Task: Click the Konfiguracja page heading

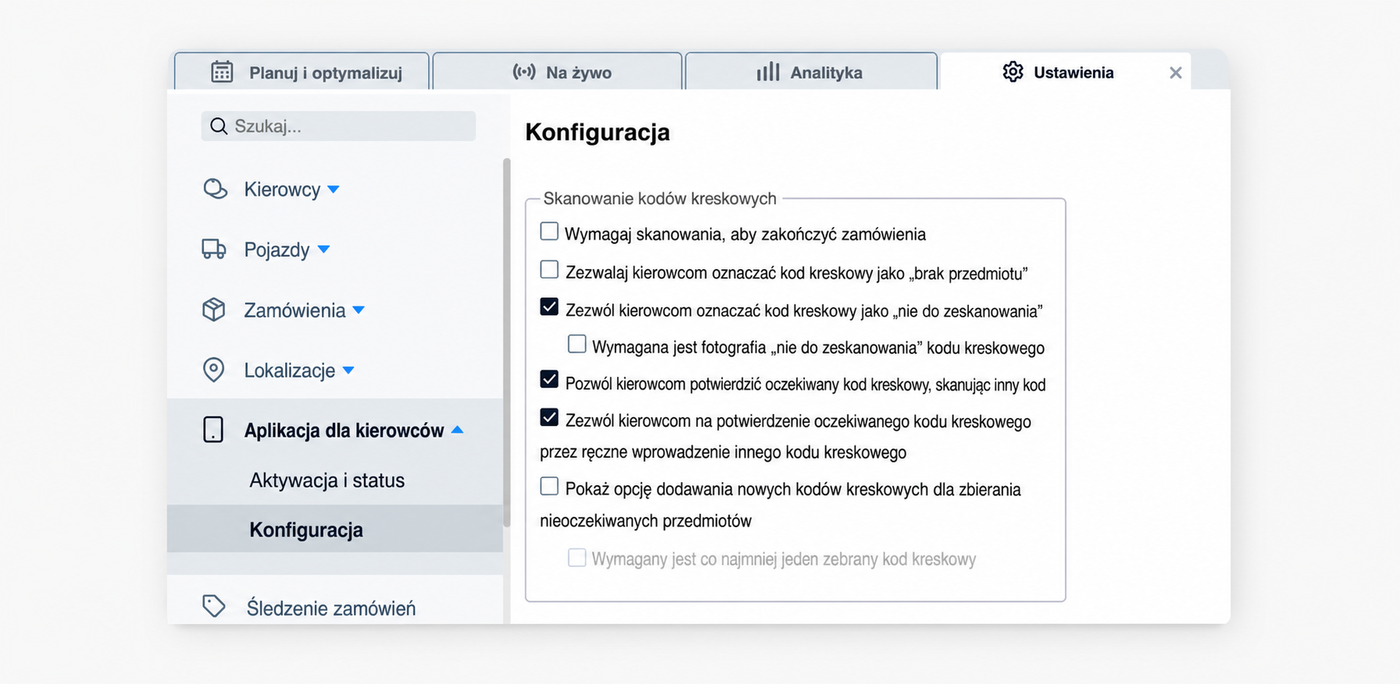Action: click(597, 132)
